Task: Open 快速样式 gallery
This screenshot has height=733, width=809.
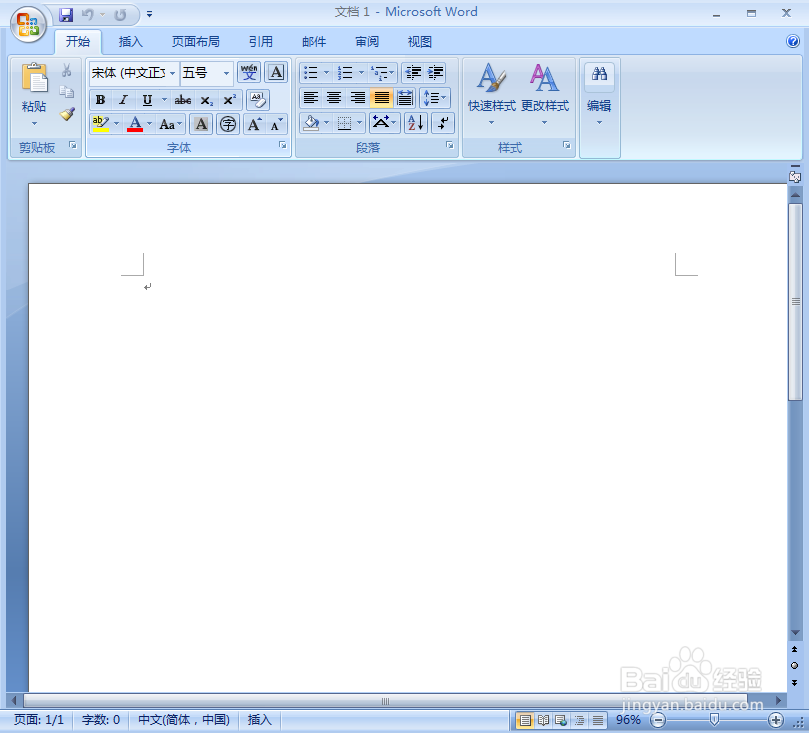Action: coord(491,94)
